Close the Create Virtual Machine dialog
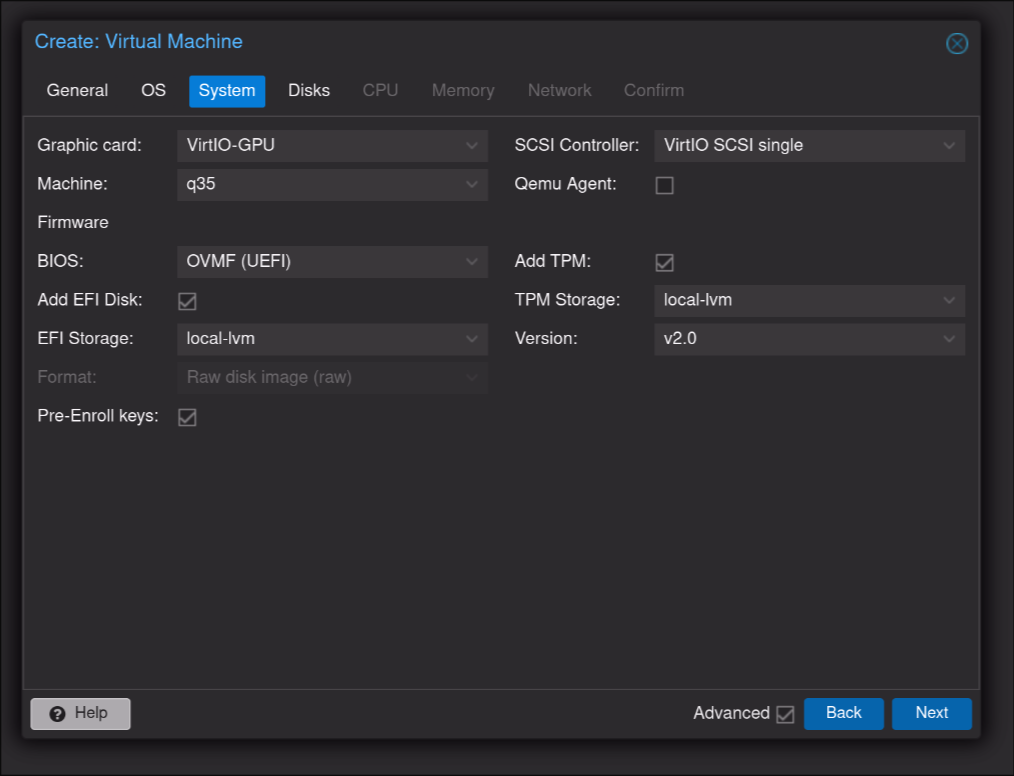Viewport: 1014px width, 776px height. [956, 43]
